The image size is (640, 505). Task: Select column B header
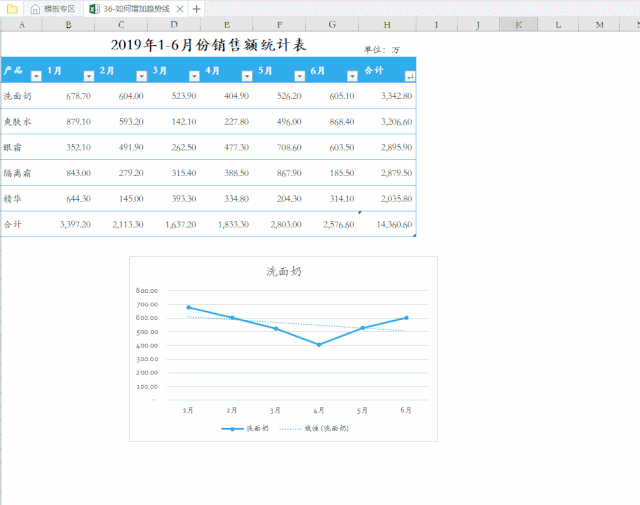[x=69, y=25]
